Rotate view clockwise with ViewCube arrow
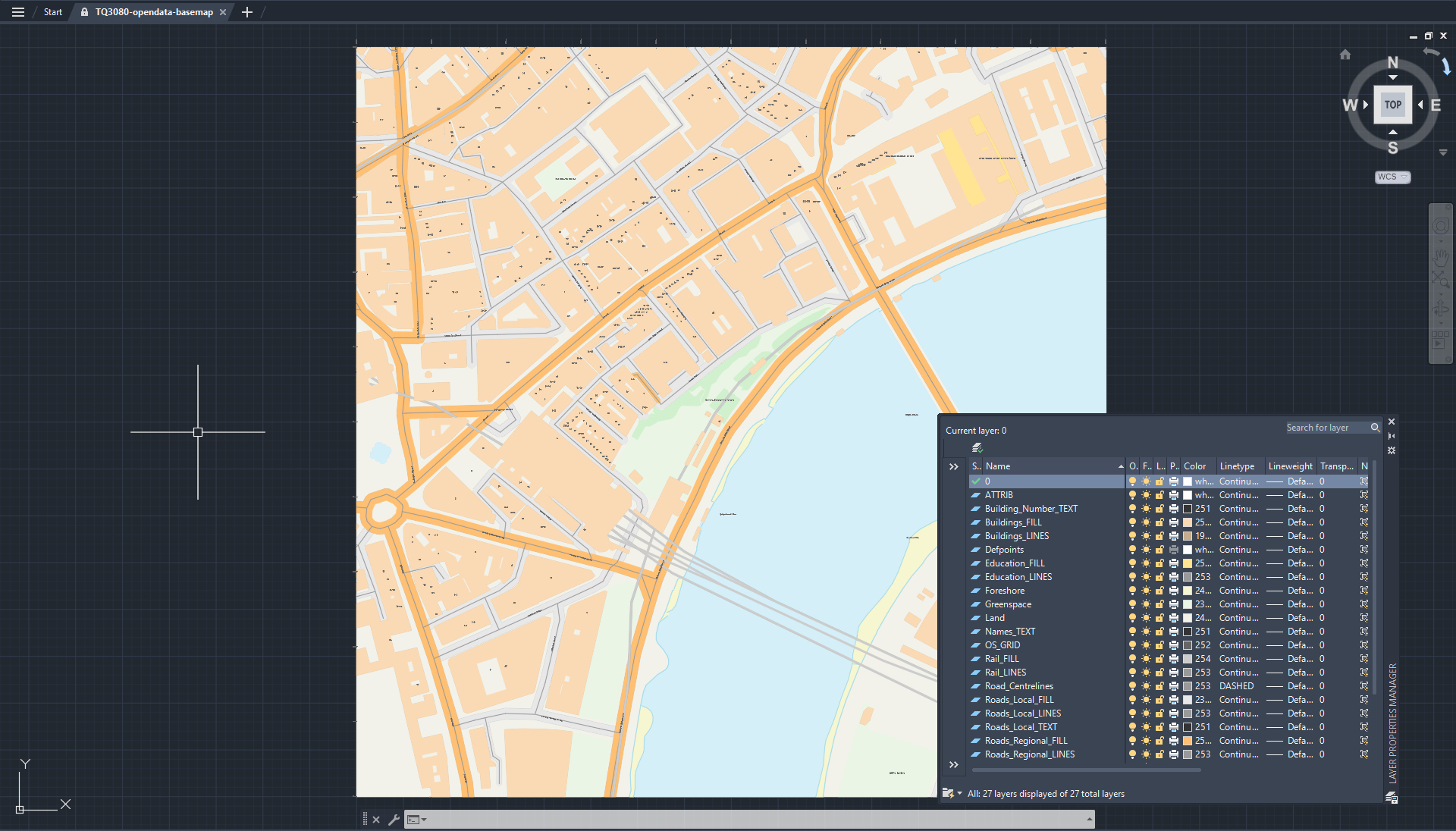Screen dimensions: 1456x831 click(1446, 67)
